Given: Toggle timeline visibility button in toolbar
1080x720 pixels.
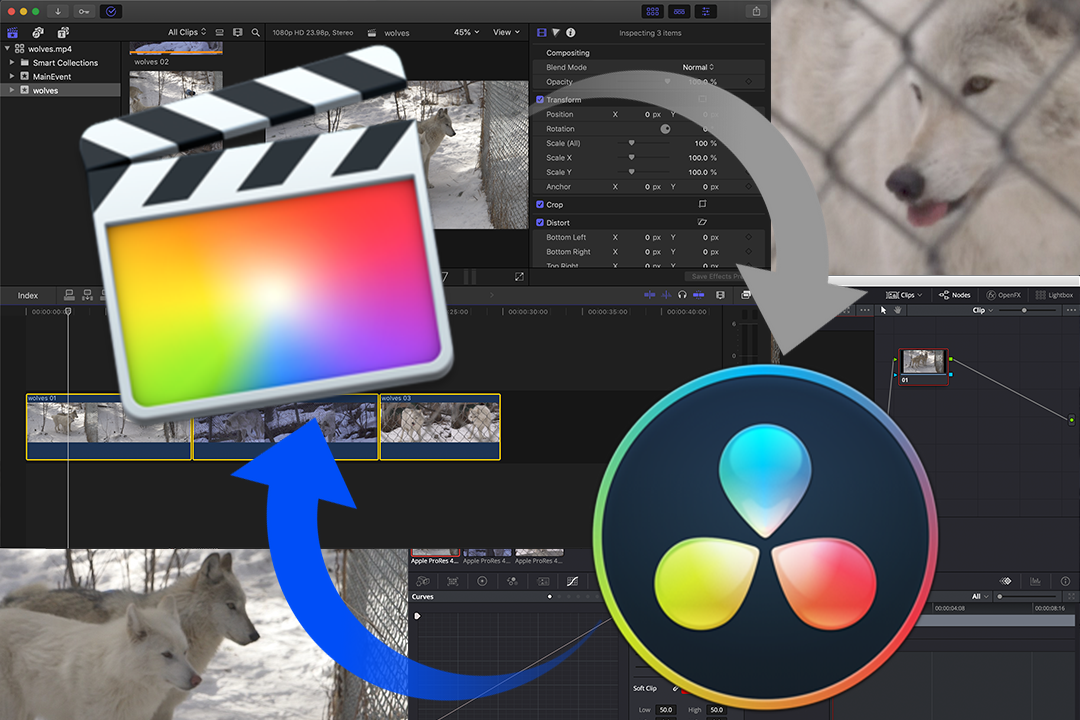Looking at the screenshot, I should click(x=679, y=11).
